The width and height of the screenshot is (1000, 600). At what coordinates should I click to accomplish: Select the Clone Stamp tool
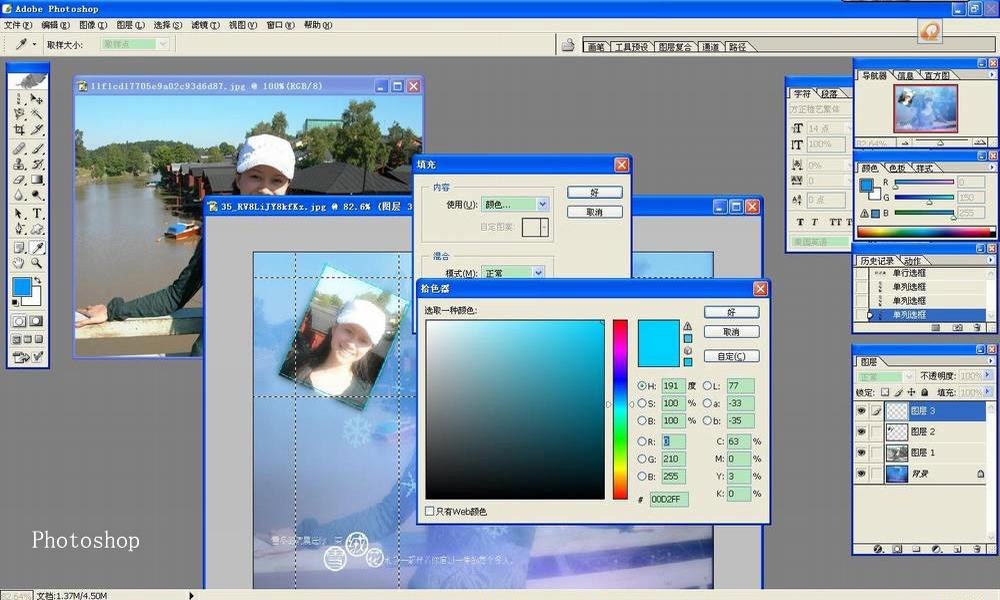pos(20,164)
